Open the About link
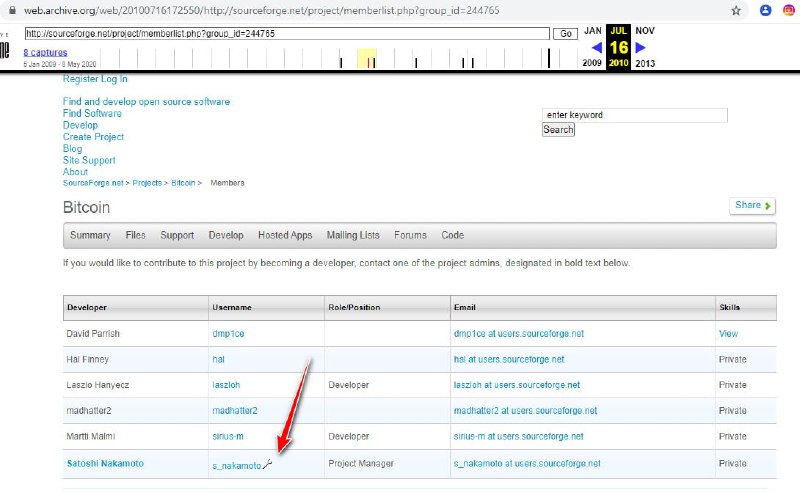Screen dimensions: 800x493 coord(76,172)
